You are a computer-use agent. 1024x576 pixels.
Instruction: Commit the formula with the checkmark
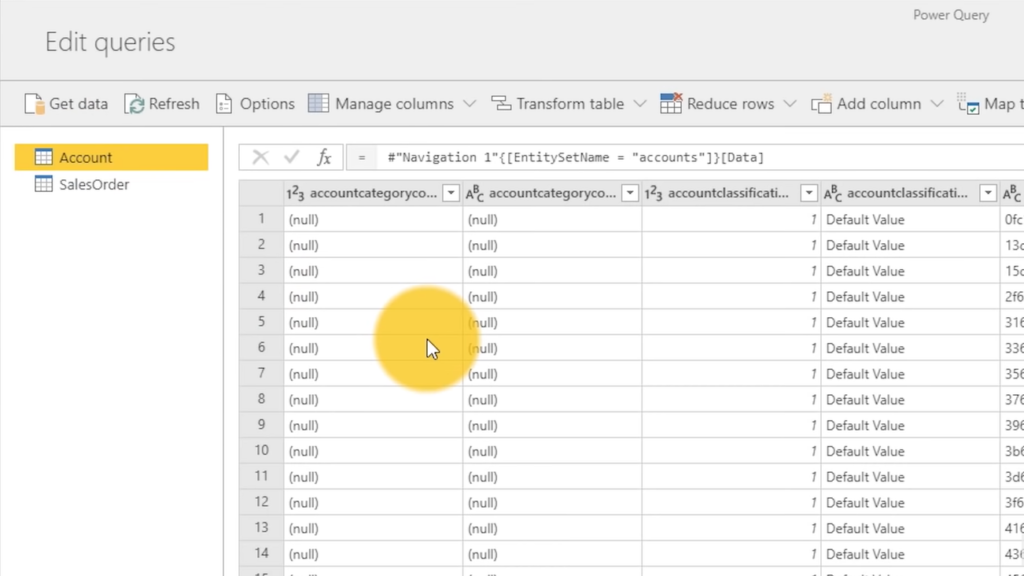coord(291,156)
